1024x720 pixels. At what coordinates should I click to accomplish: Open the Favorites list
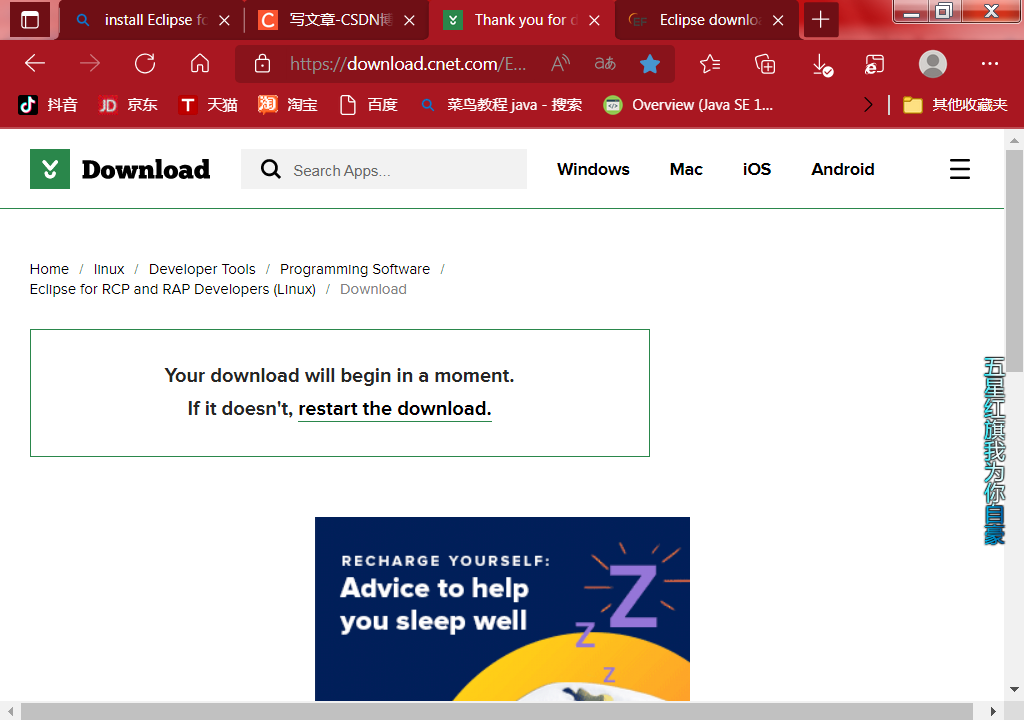[710, 64]
